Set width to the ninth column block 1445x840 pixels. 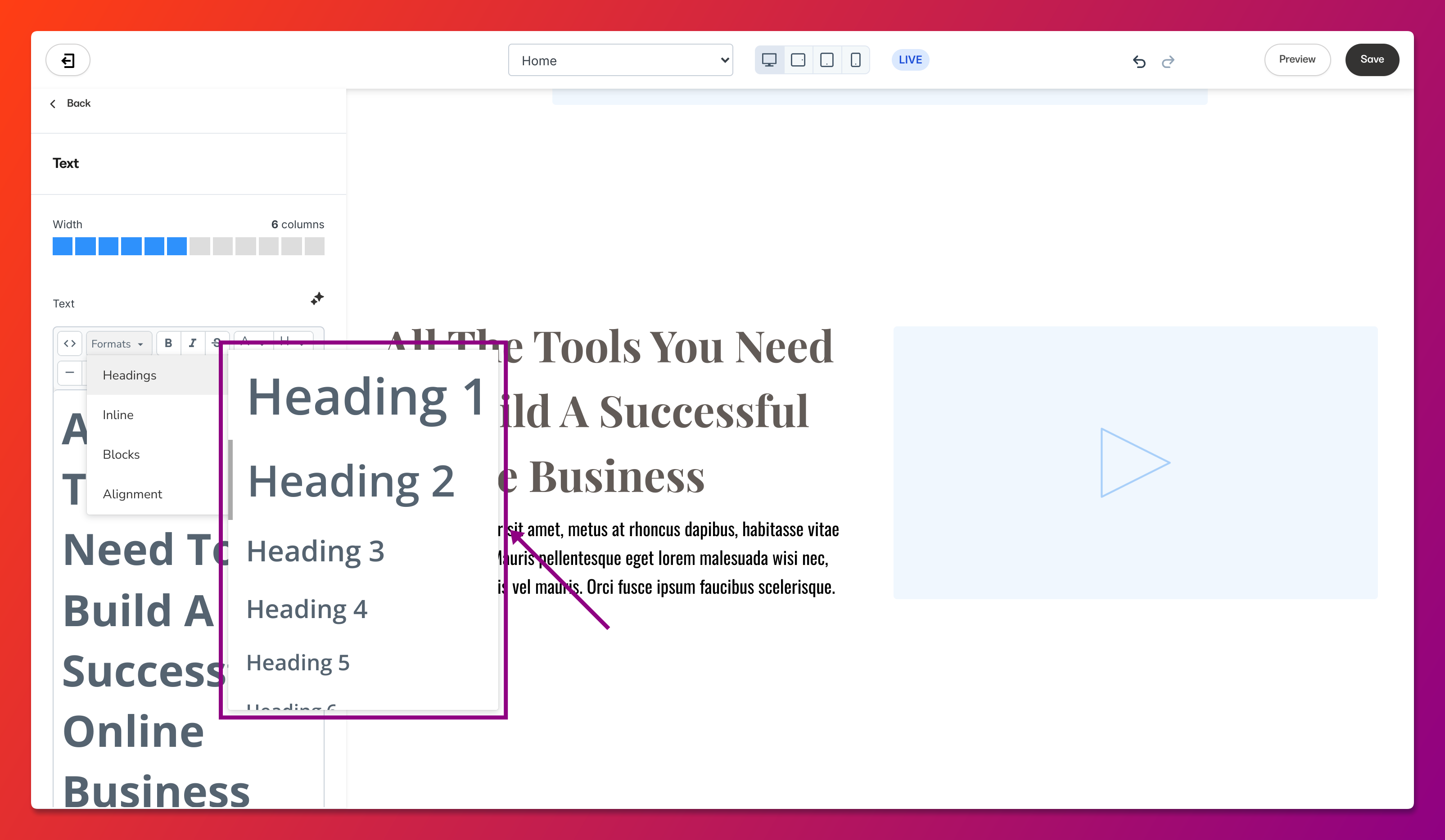click(x=245, y=247)
